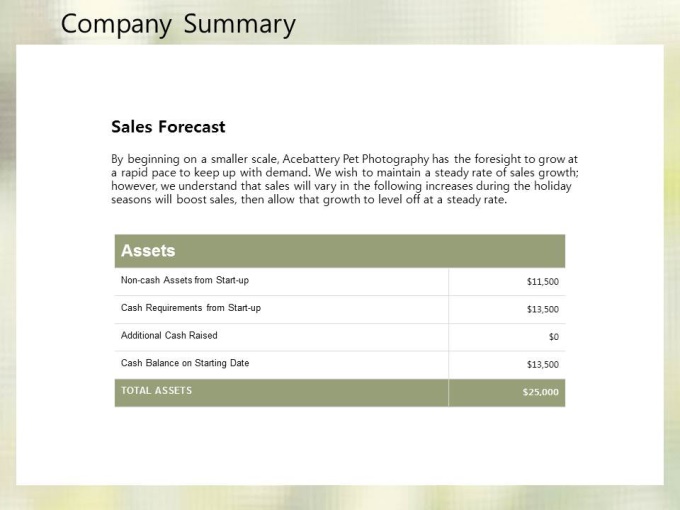Click the $0 value cell
680x510 pixels.
coord(553,337)
